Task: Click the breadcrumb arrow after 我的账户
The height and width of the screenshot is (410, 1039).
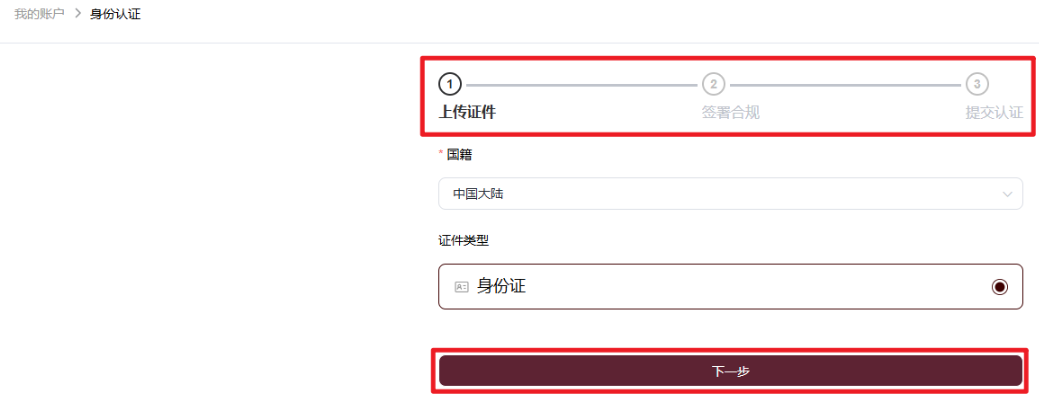Action: [78, 14]
